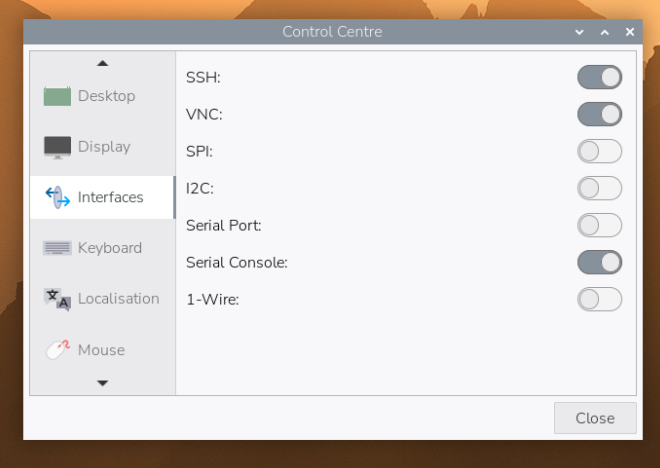
Task: Enable the SPI interface toggle
Action: click(599, 151)
